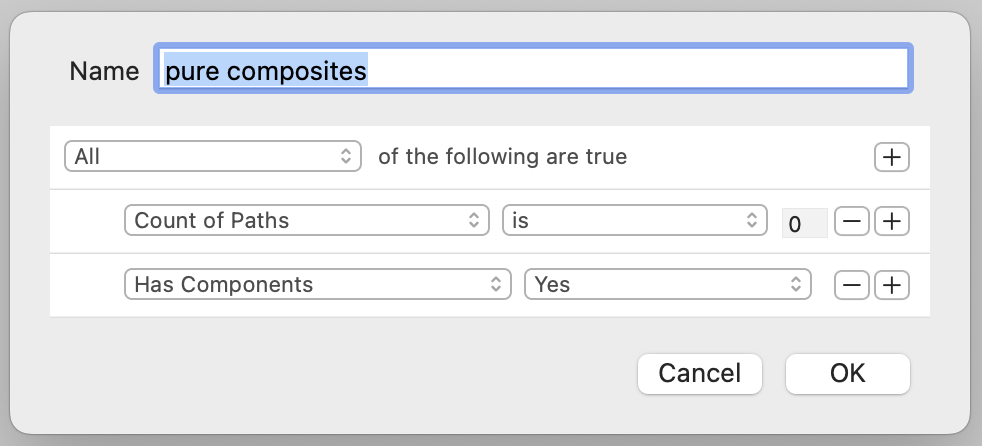Add a rule after the Count of Paths row
The height and width of the screenshot is (446, 982).
pos(891,221)
